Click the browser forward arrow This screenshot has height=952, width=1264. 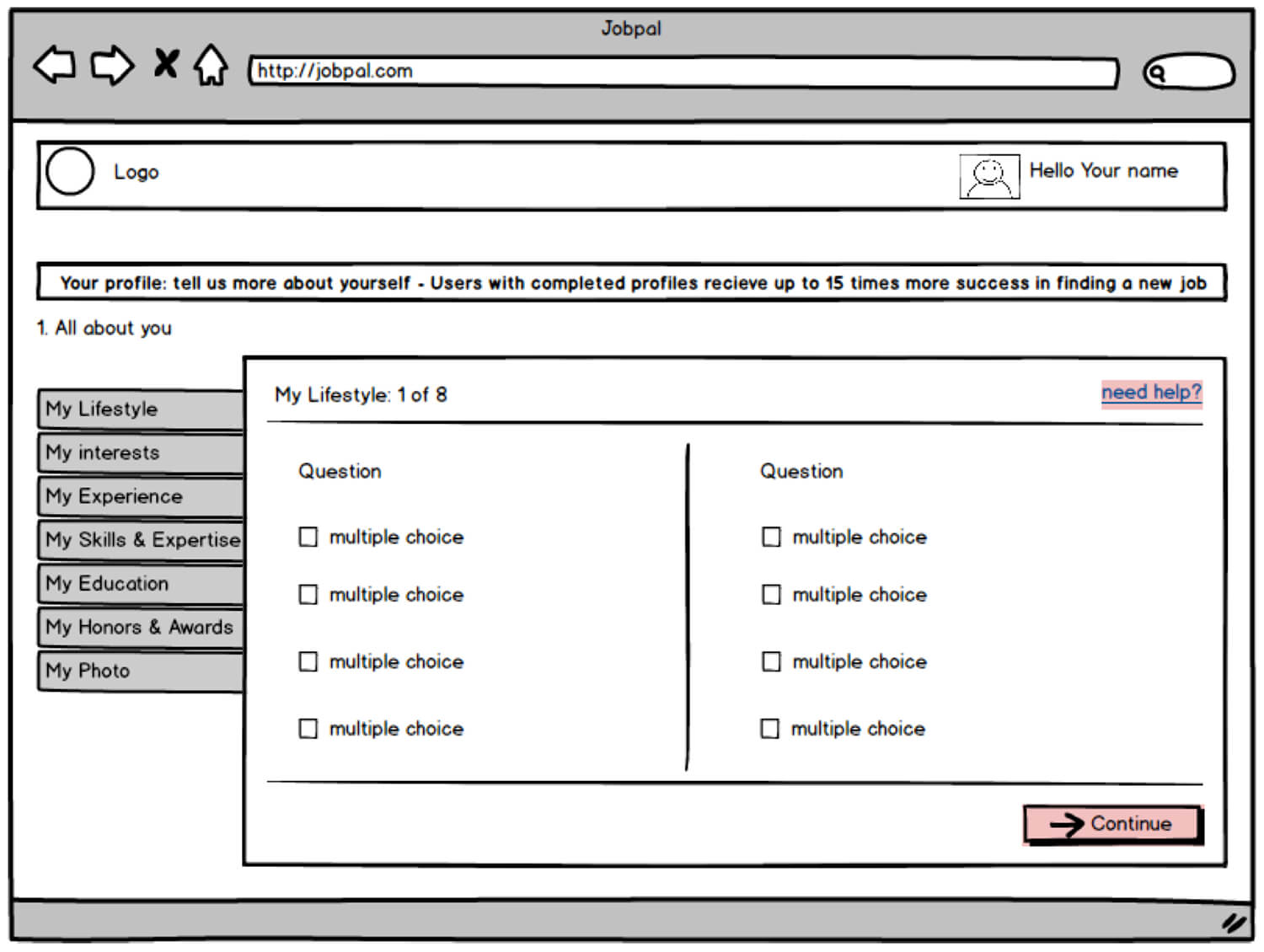(x=112, y=65)
